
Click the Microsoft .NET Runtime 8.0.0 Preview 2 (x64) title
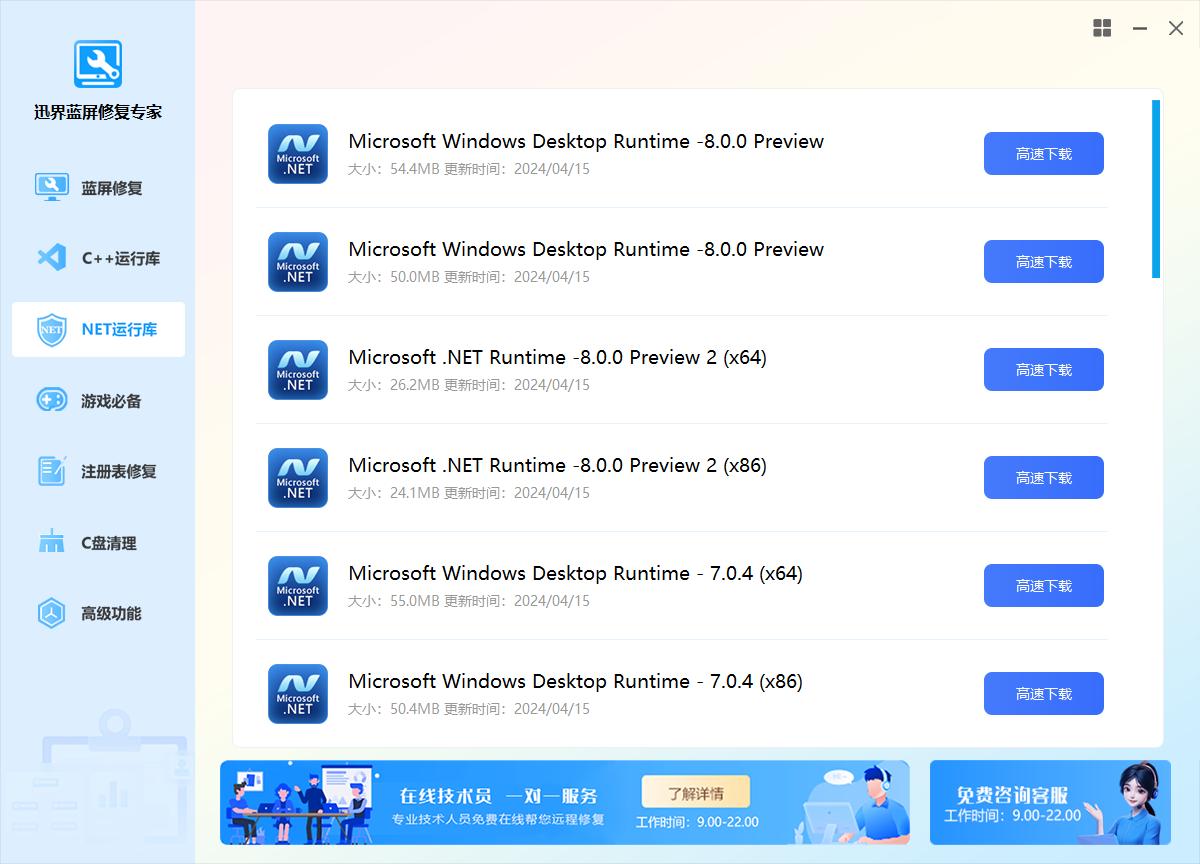(x=557, y=357)
